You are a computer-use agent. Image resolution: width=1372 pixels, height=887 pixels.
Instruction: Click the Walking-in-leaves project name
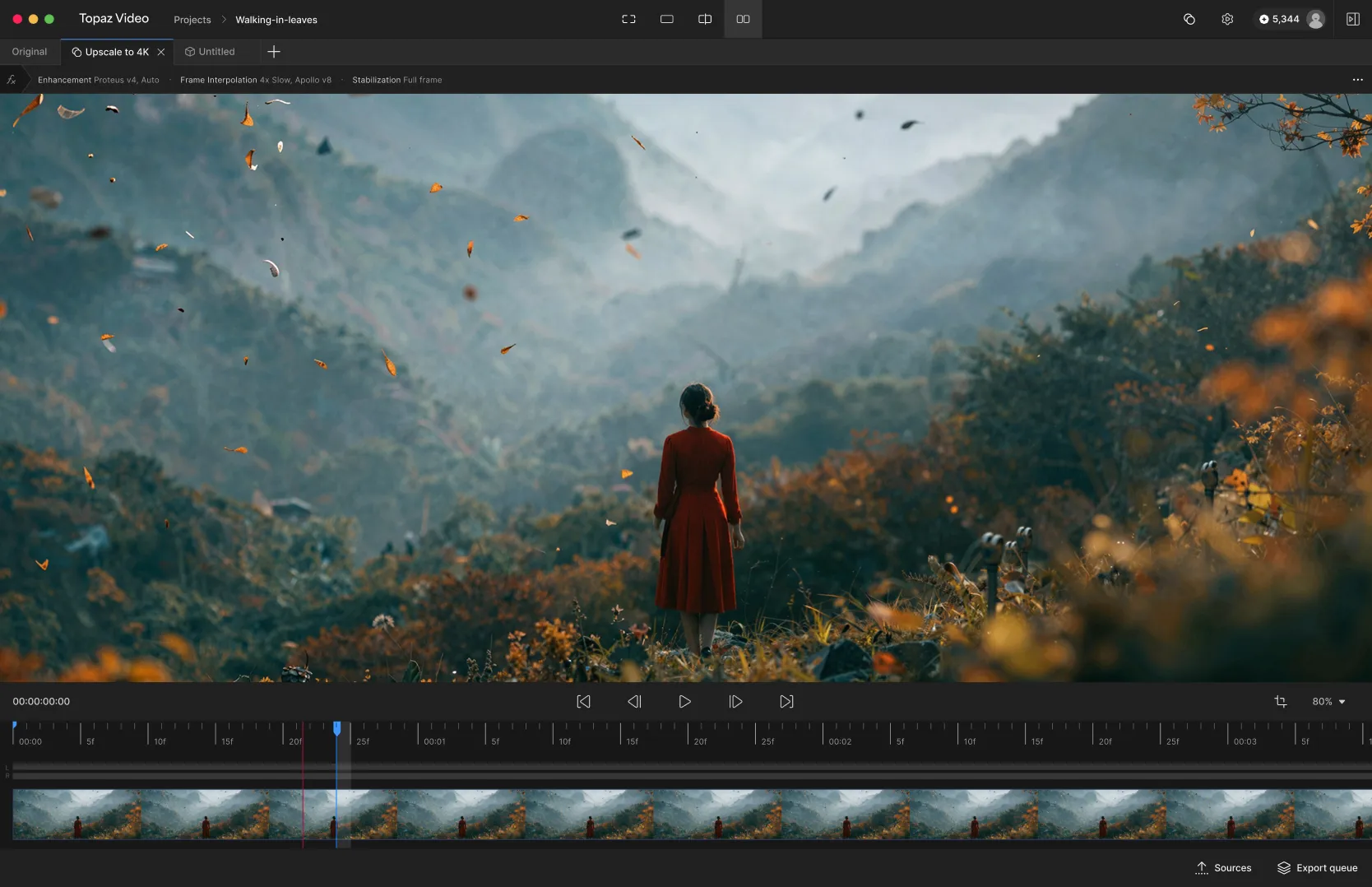(276, 20)
